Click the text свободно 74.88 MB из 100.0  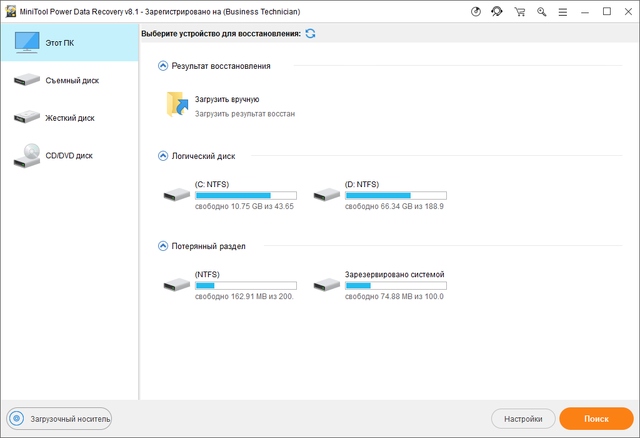(x=394, y=297)
